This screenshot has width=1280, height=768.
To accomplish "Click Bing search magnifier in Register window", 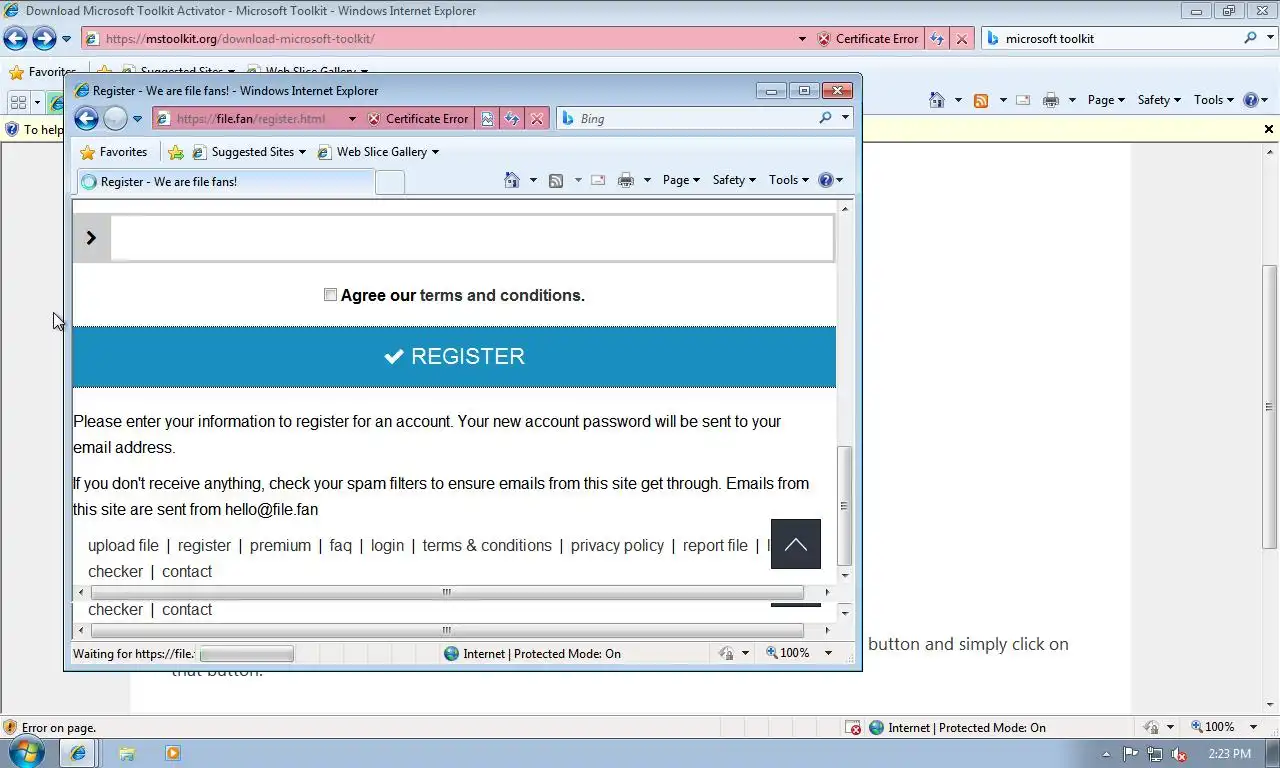I will click(x=825, y=118).
